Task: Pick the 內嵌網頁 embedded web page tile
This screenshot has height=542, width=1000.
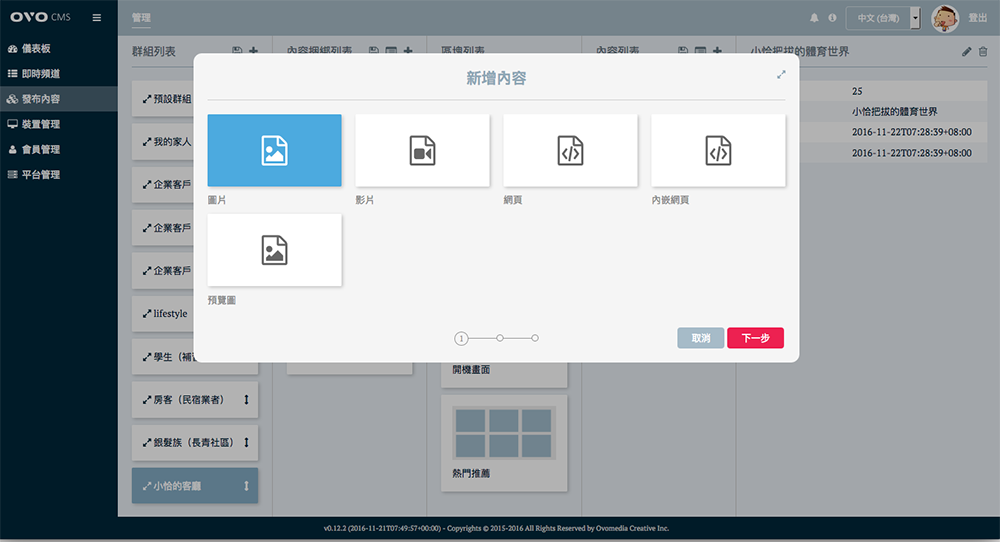Action: click(718, 150)
